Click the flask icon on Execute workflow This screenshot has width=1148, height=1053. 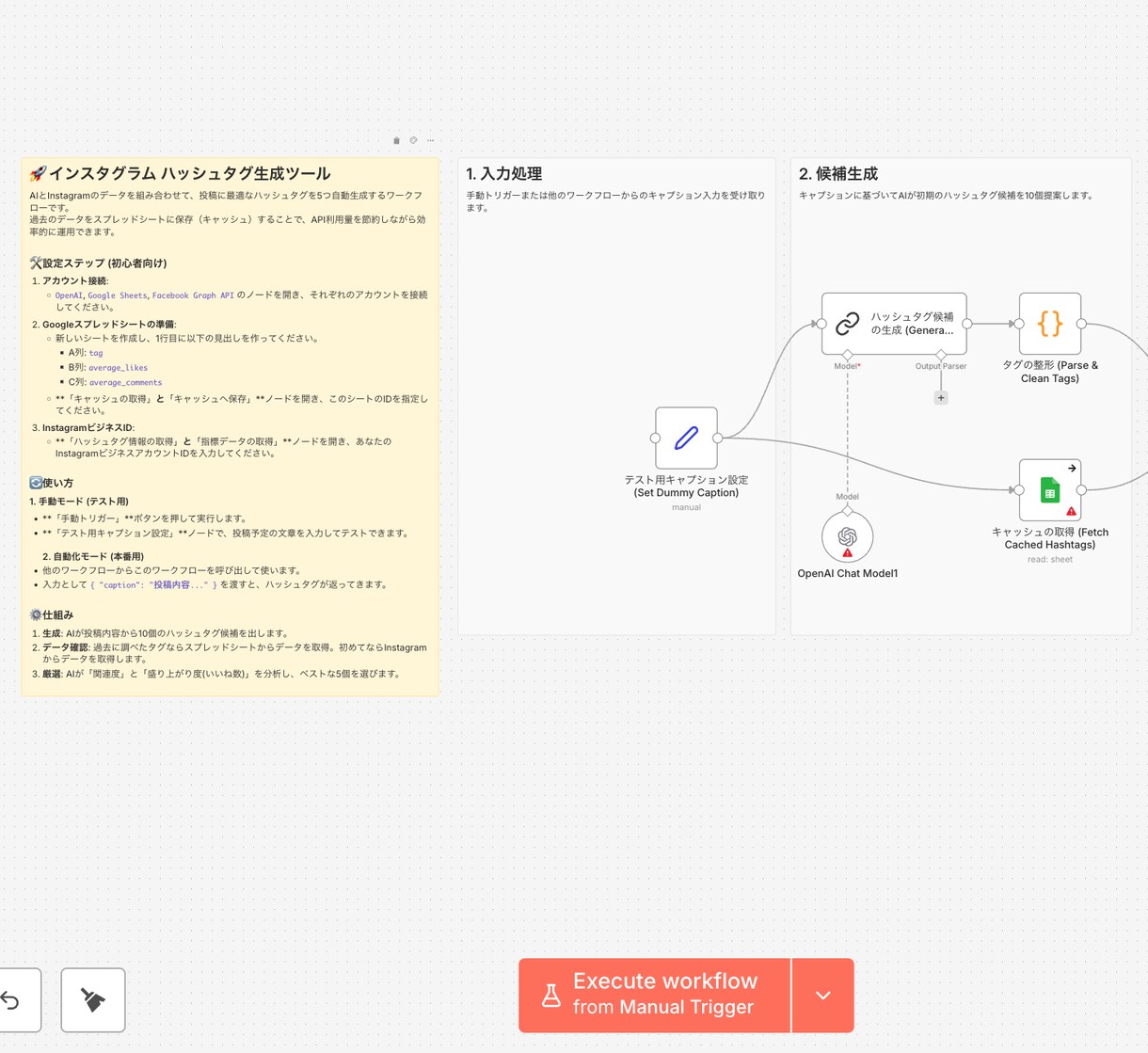coord(551,995)
